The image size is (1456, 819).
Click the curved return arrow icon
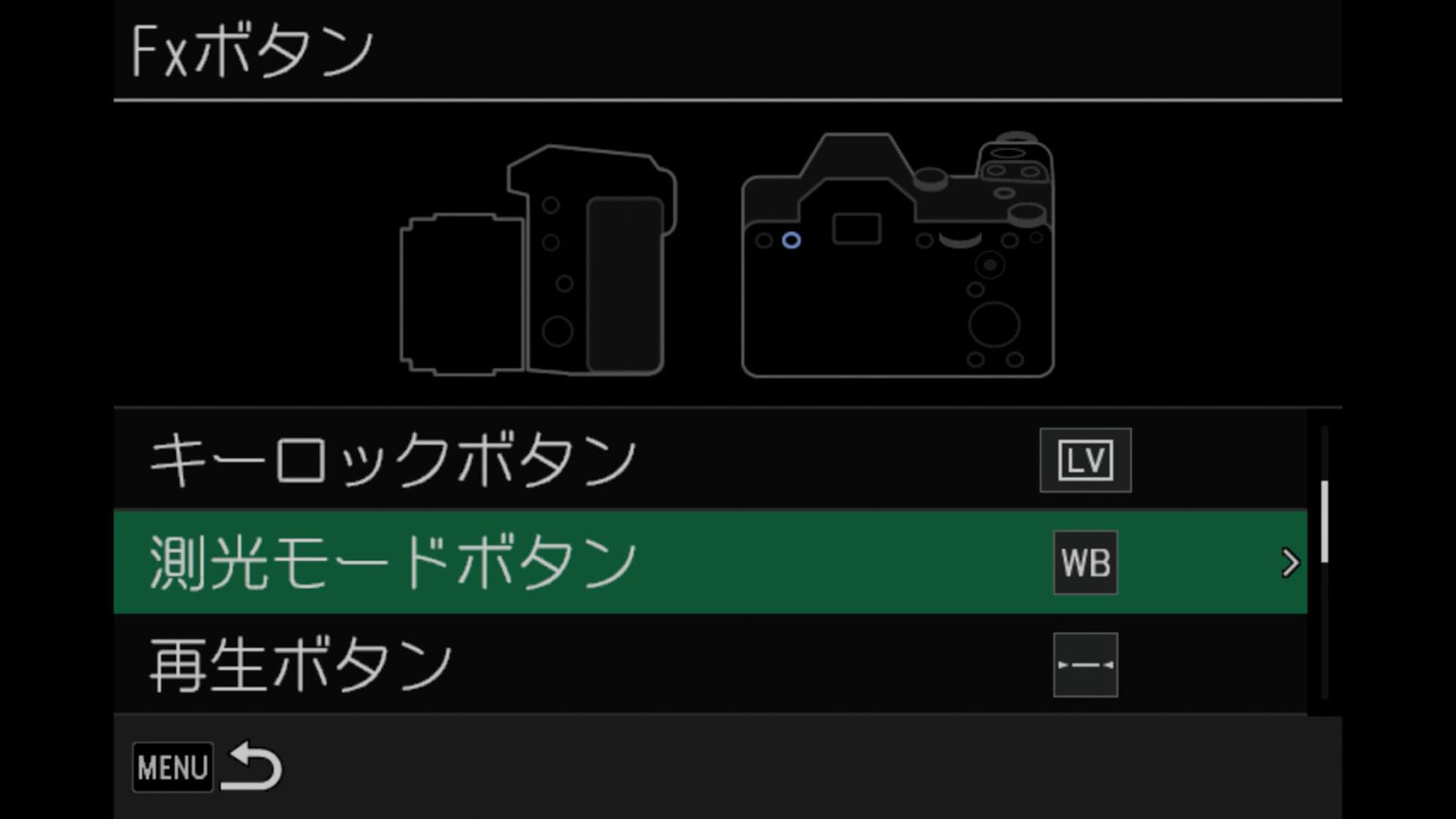[x=251, y=766]
